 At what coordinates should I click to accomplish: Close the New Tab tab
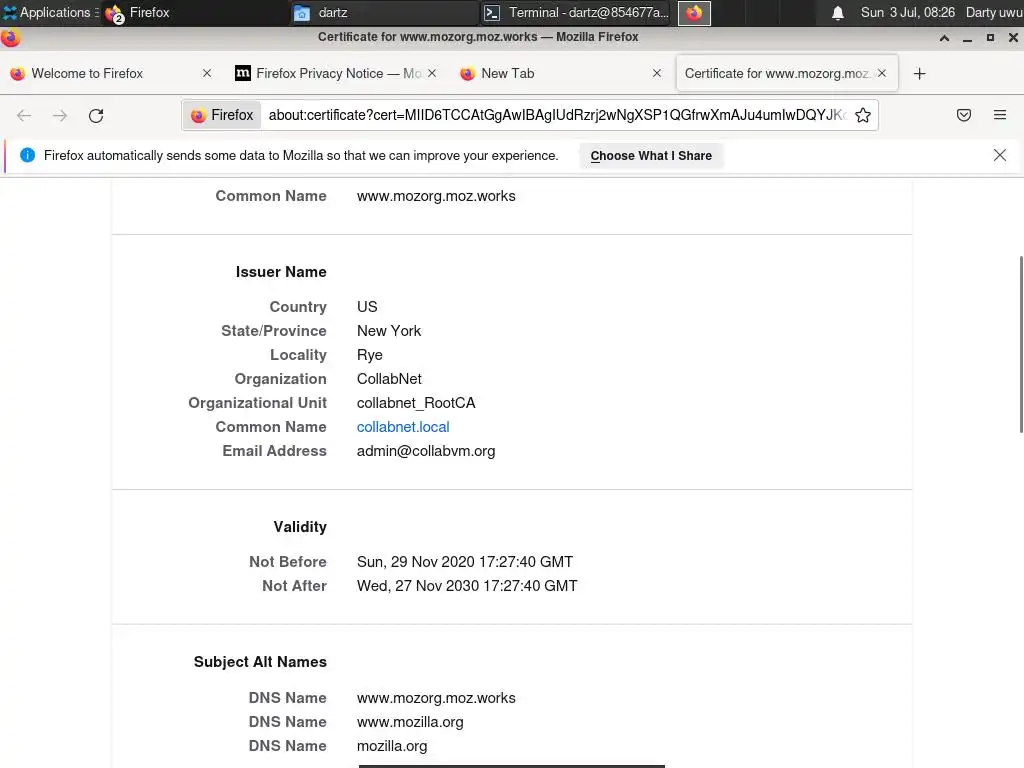[x=657, y=73]
